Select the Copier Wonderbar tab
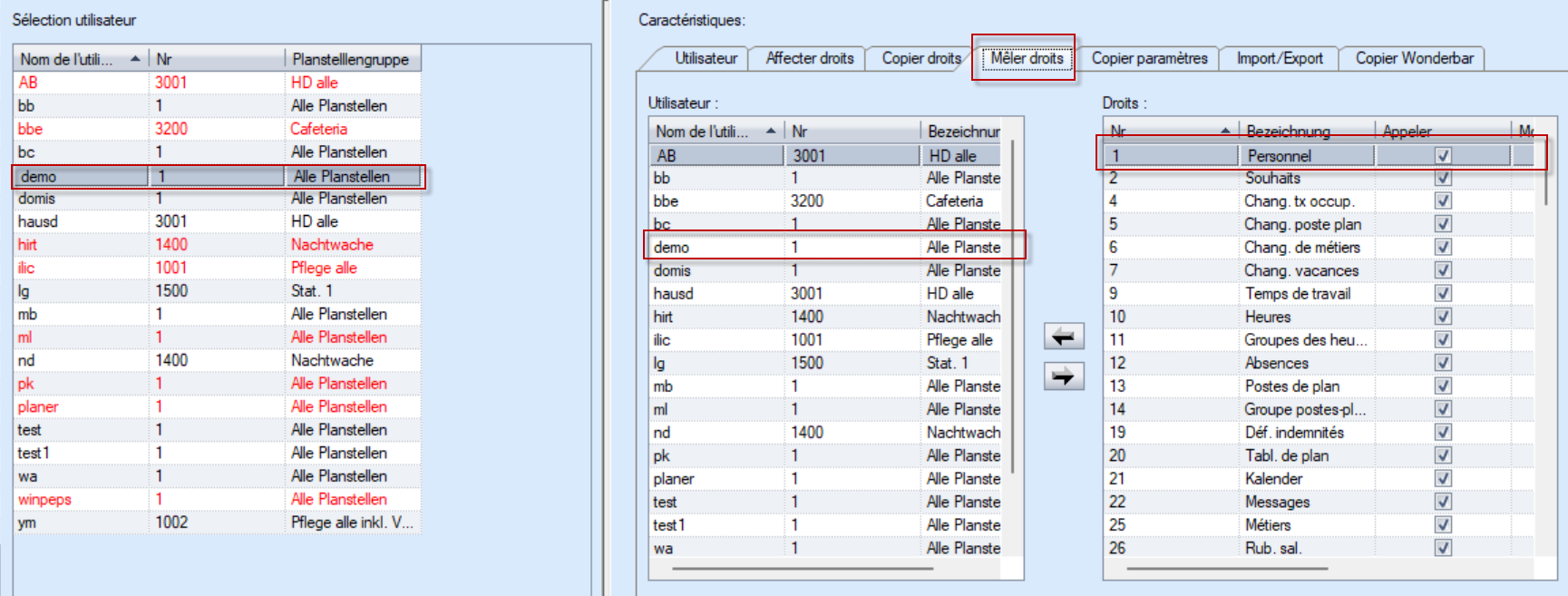This screenshot has width=1568, height=596. pos(1413,58)
